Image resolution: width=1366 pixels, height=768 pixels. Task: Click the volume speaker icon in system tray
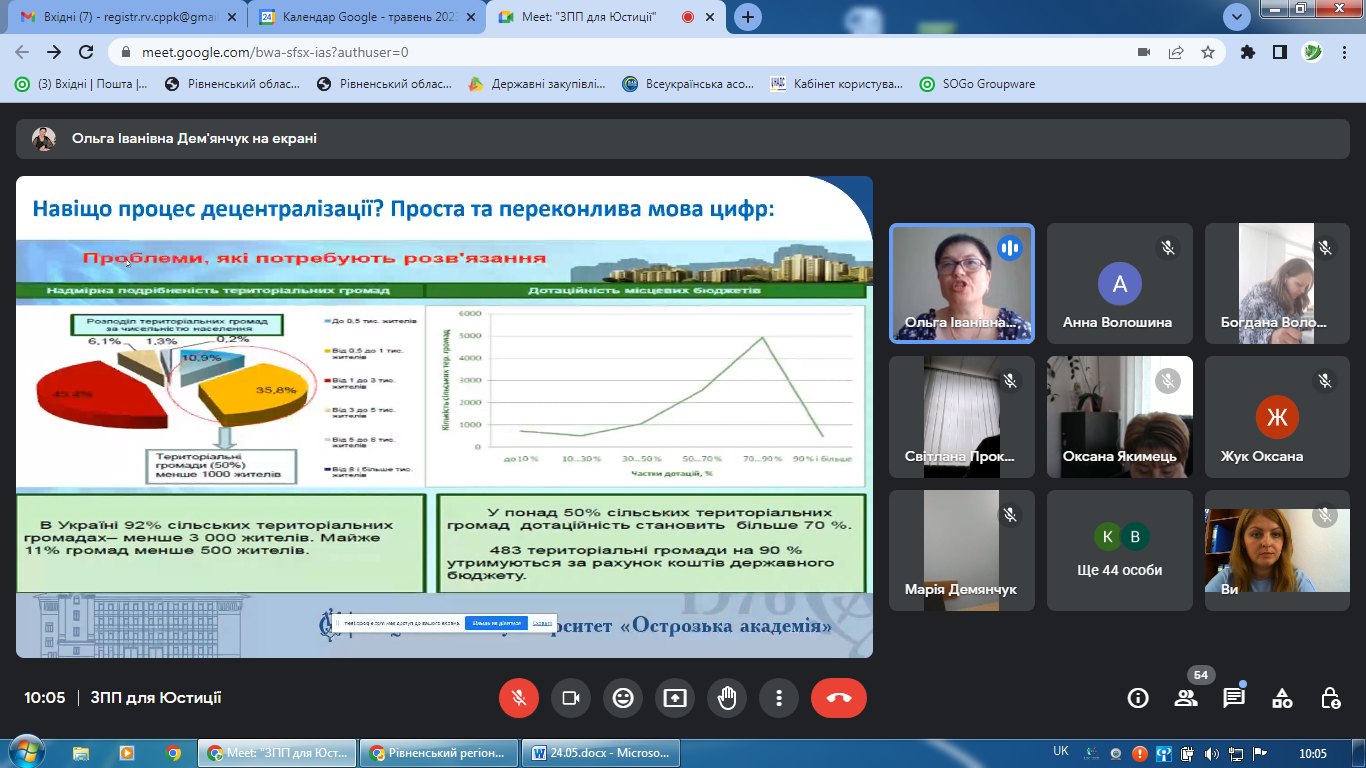coord(1212,753)
